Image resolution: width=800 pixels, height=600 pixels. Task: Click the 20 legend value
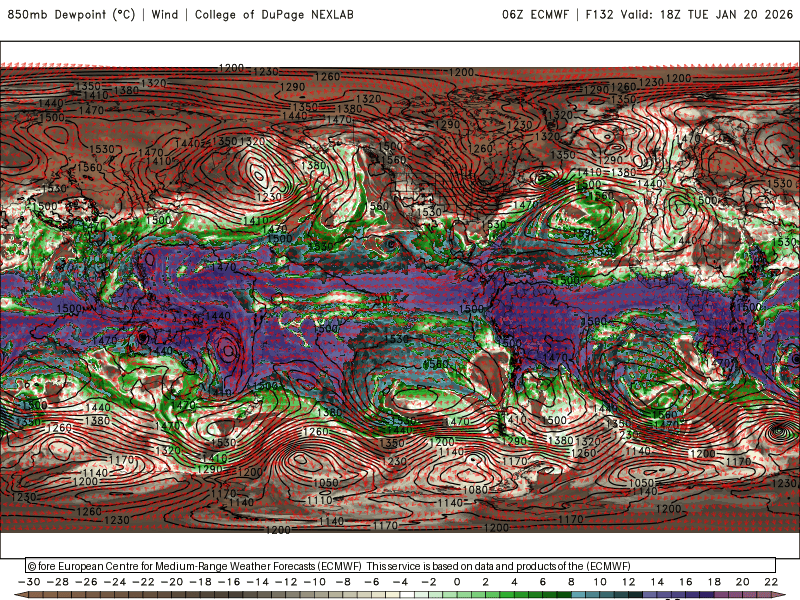coord(743,582)
